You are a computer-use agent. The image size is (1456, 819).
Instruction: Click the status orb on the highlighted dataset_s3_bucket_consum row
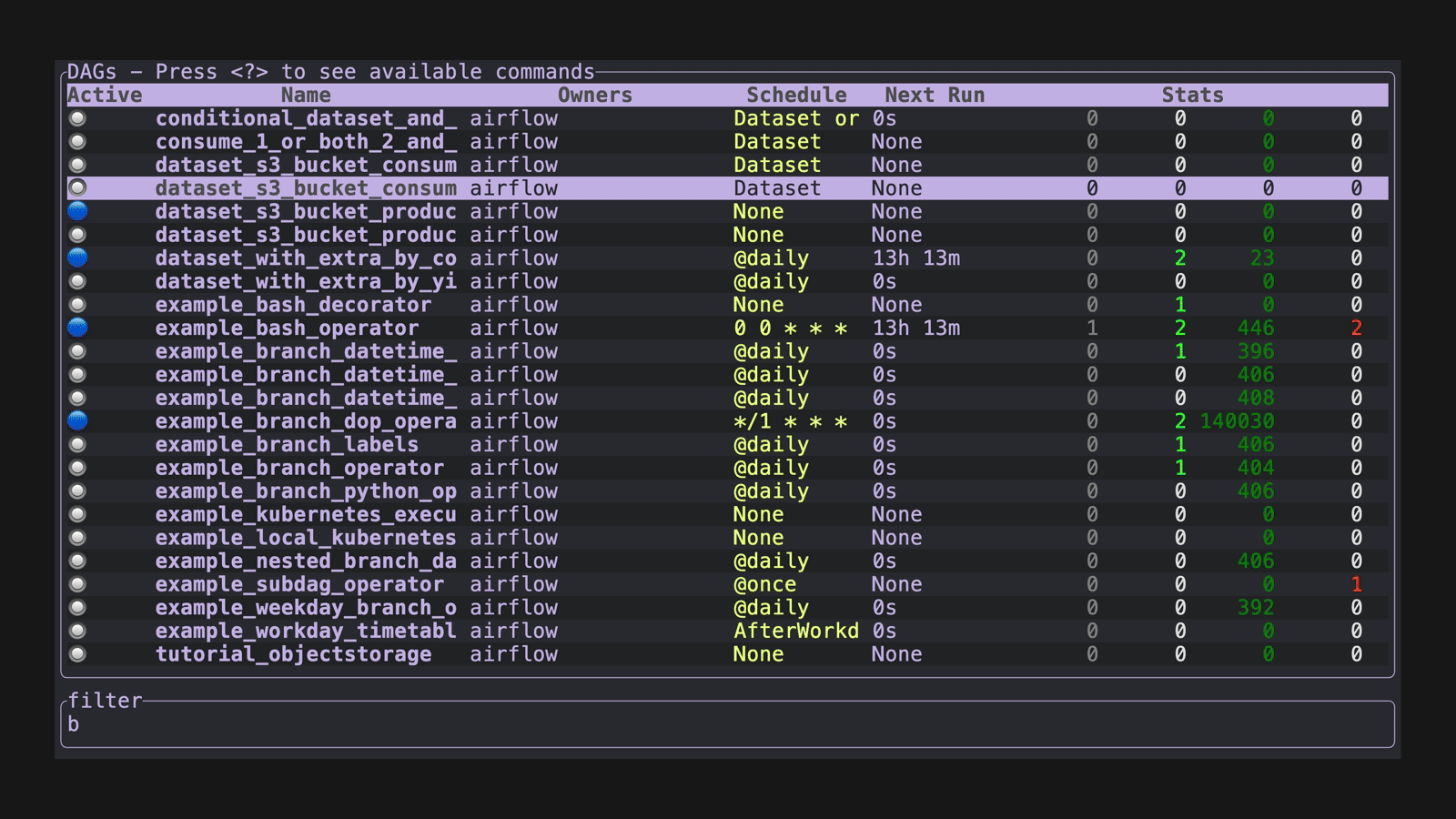coord(77,187)
